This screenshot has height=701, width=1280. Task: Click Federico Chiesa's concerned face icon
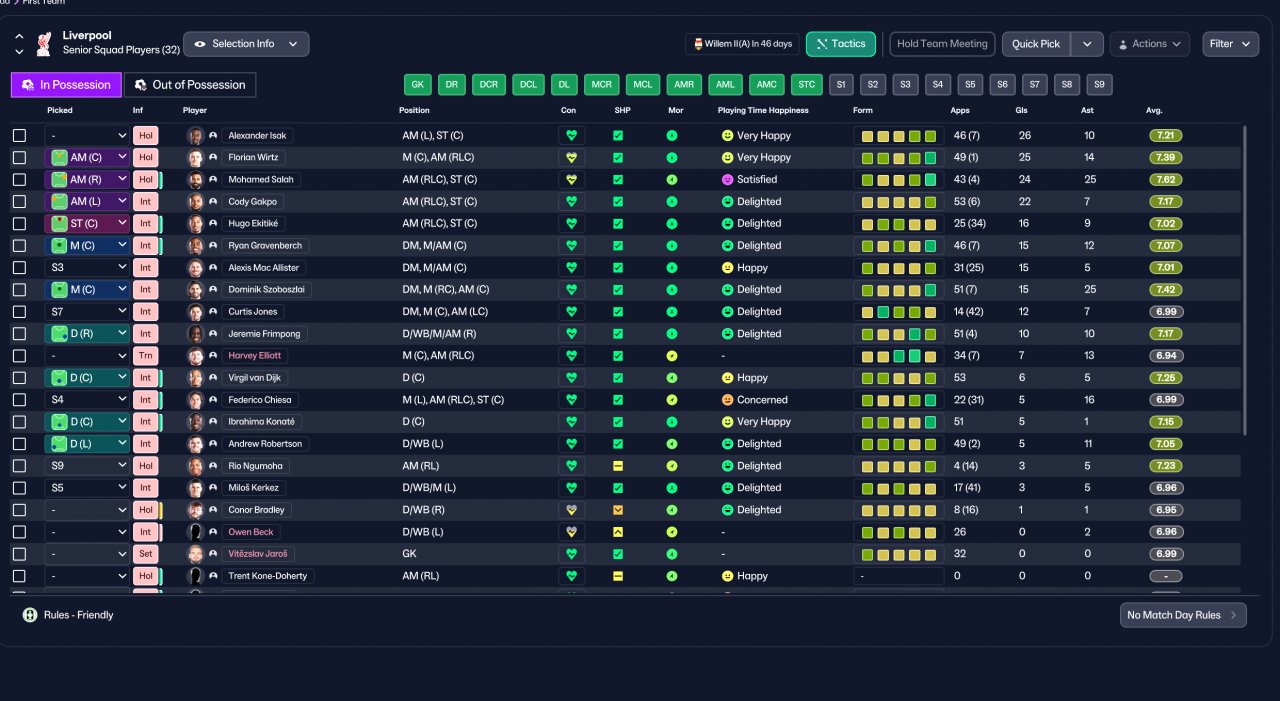727,400
